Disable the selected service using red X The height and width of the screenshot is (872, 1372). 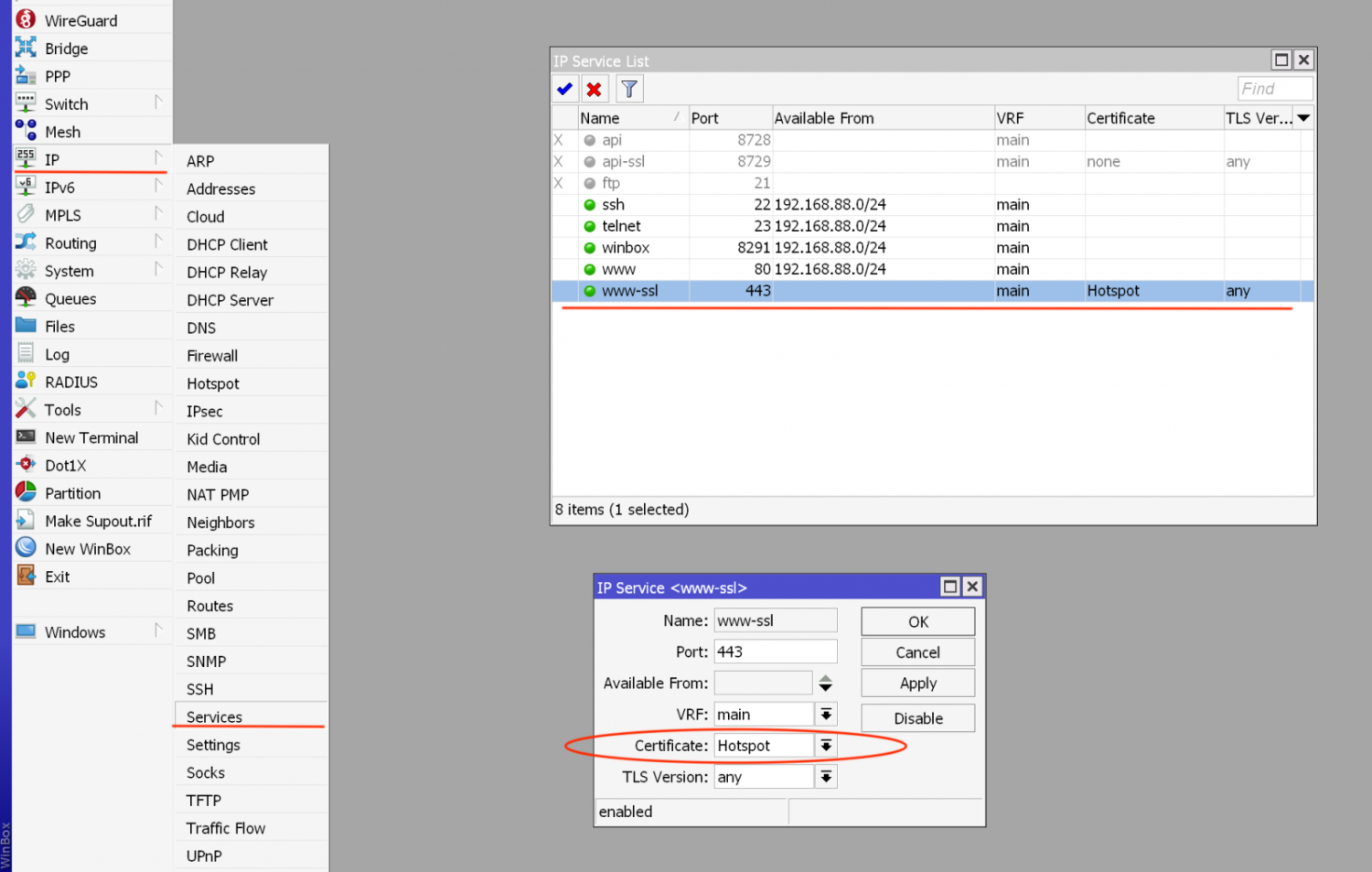click(594, 89)
